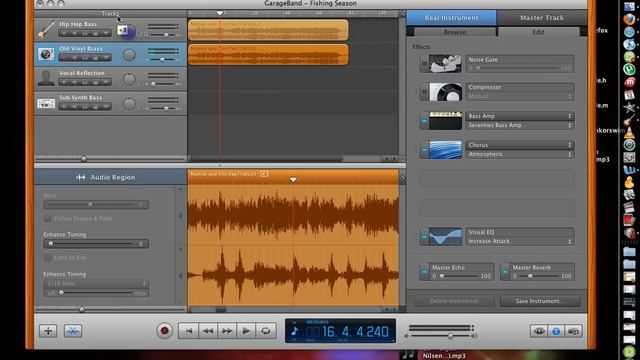Go to beginning of the song
This screenshot has width=640, height=360.
click(189, 331)
